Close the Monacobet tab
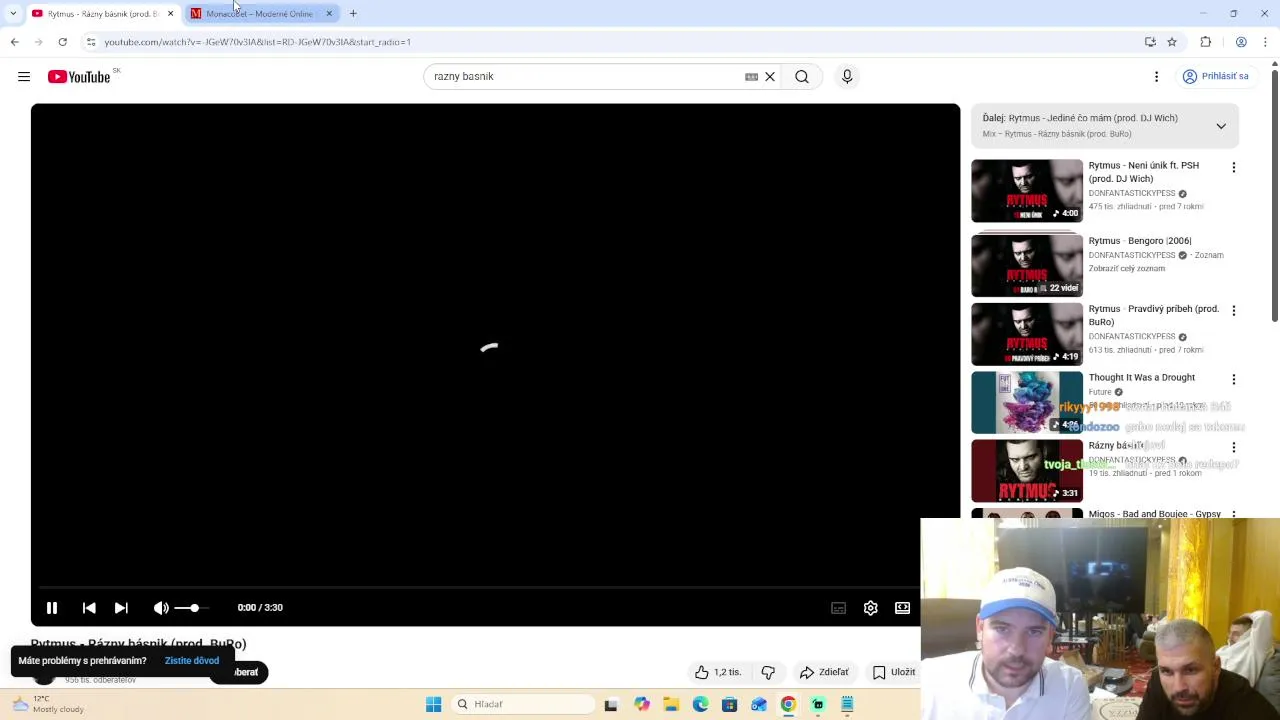This screenshot has width=1280, height=720. pos(329,13)
